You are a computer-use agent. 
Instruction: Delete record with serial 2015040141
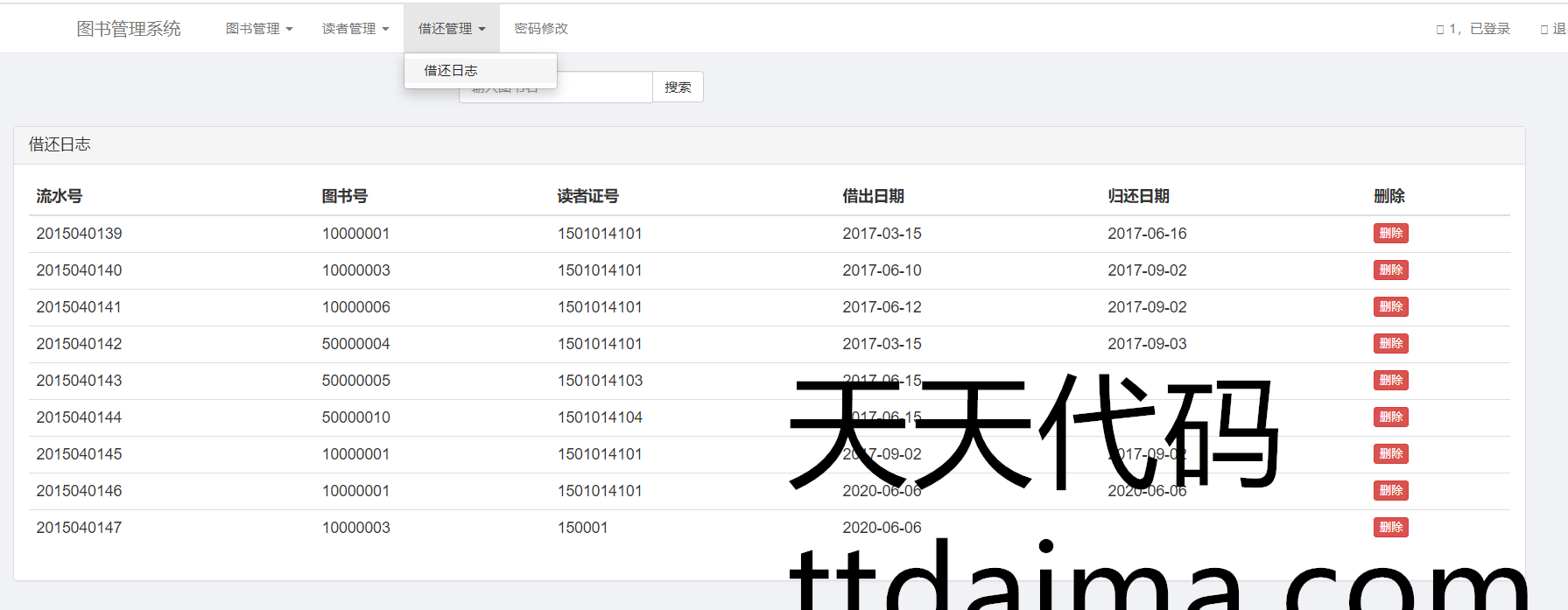pyautogui.click(x=1390, y=307)
